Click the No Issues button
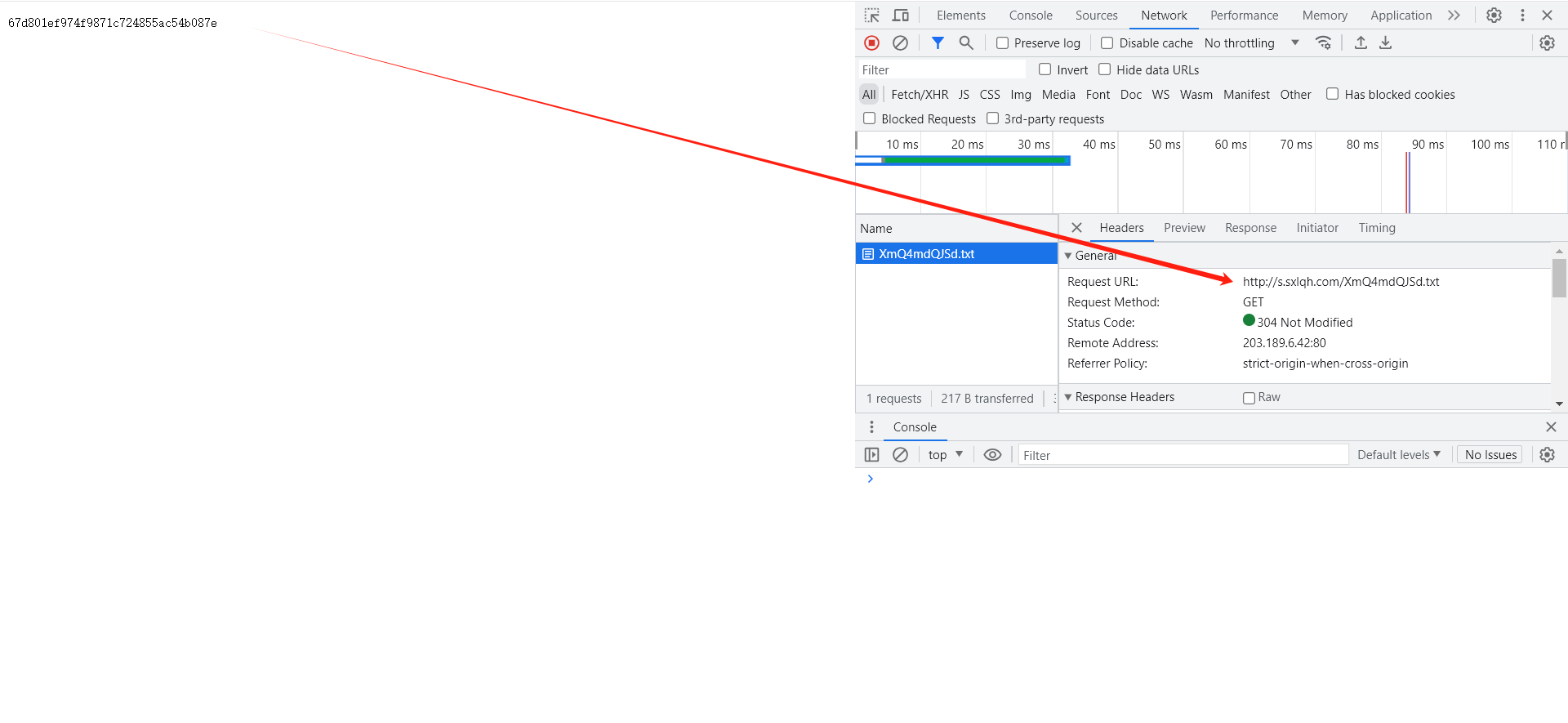The image size is (1568, 723). pyautogui.click(x=1490, y=455)
